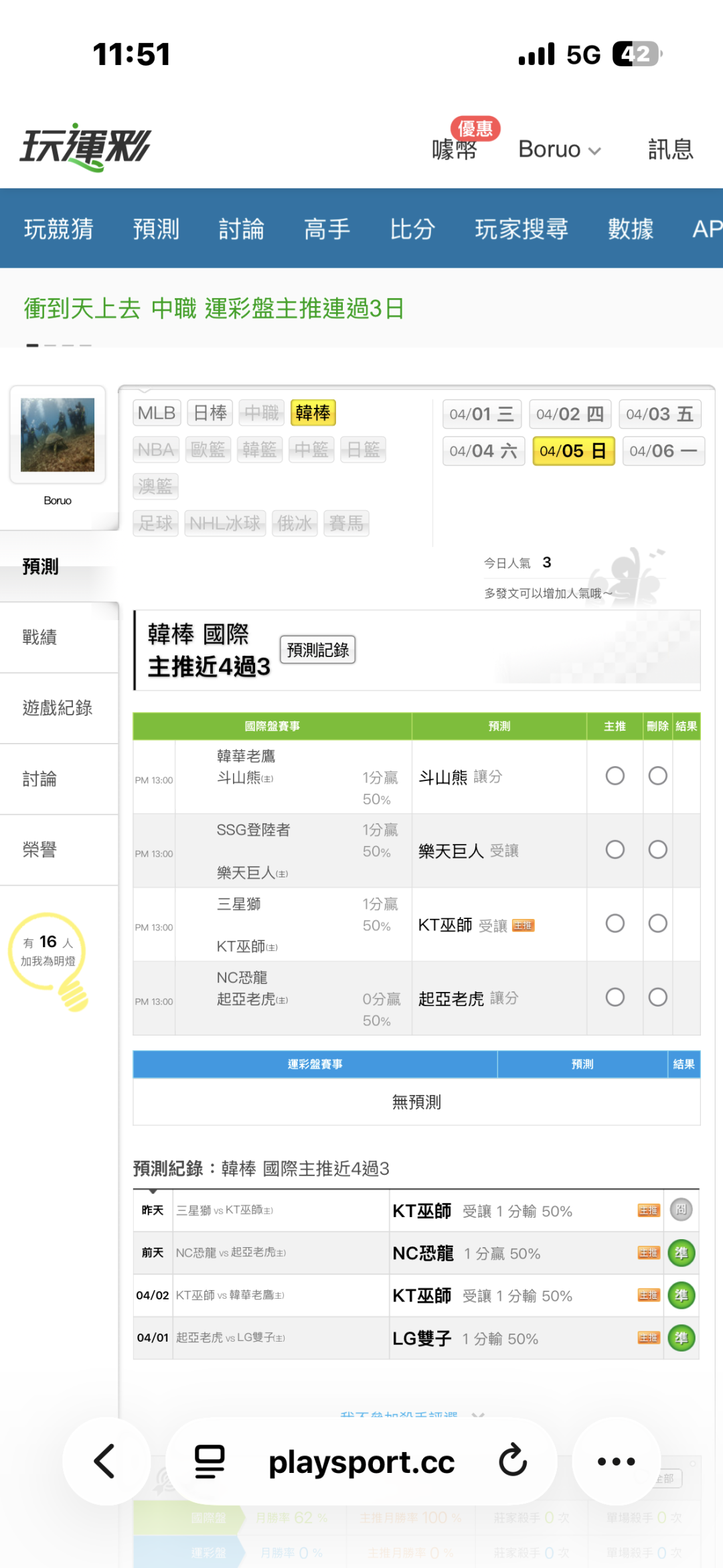Screen dimensions: 723x1568
Task: Click the 預測記錄 button
Action: [x=317, y=650]
